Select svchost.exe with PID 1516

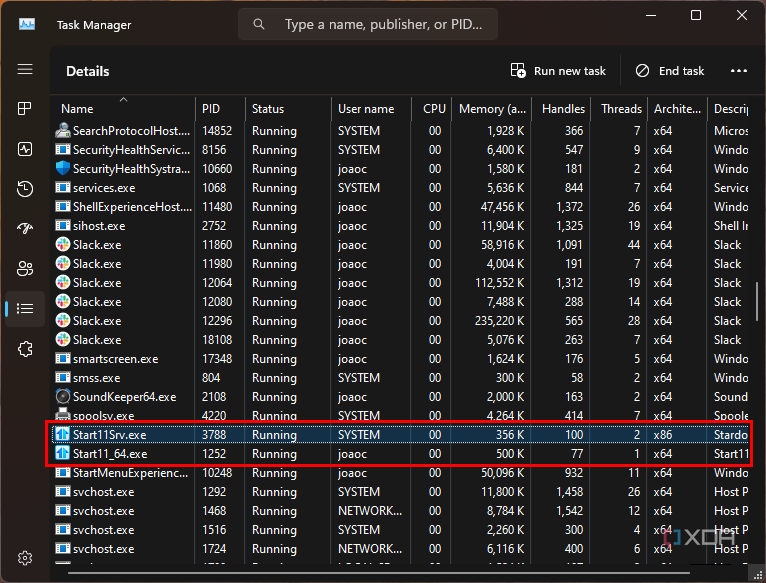[x=104, y=530]
